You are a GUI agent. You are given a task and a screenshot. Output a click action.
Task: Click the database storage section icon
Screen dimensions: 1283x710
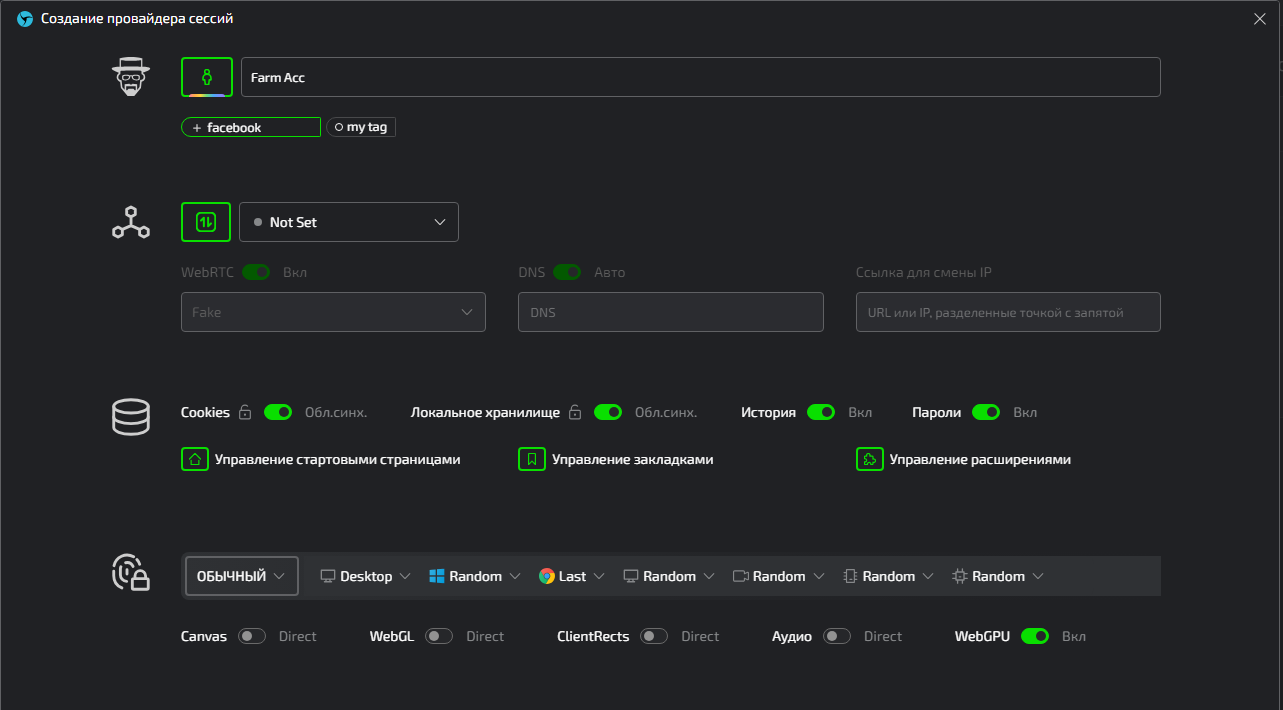click(130, 417)
